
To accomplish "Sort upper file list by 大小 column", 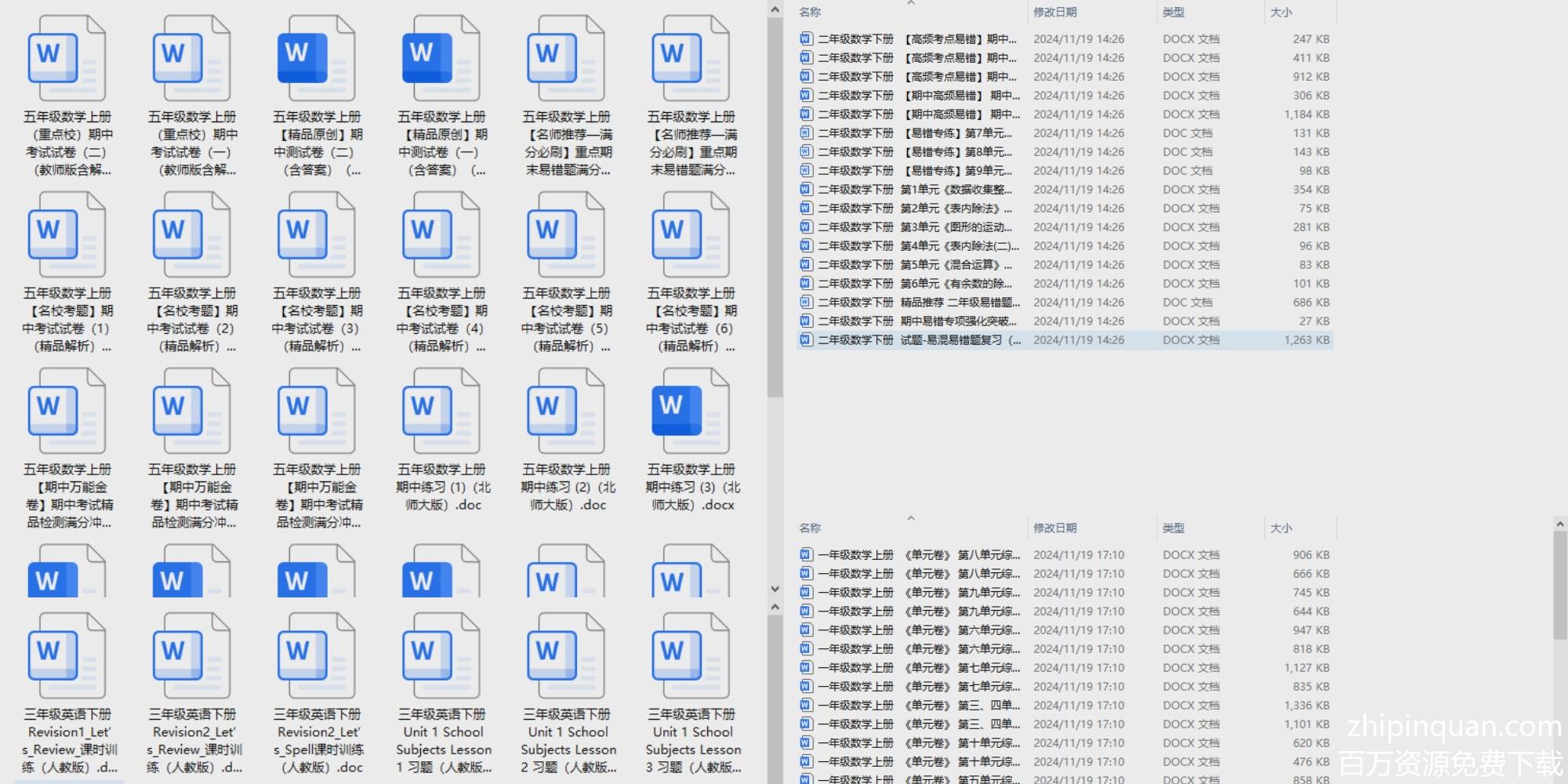I will (1281, 13).
